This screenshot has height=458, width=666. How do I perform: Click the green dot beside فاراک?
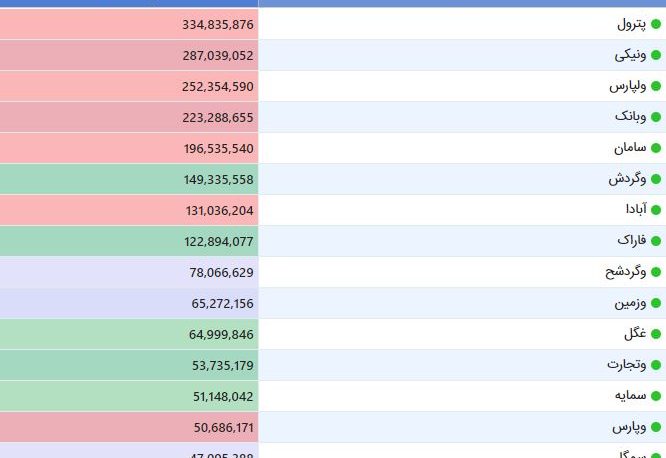pyautogui.click(x=656, y=241)
